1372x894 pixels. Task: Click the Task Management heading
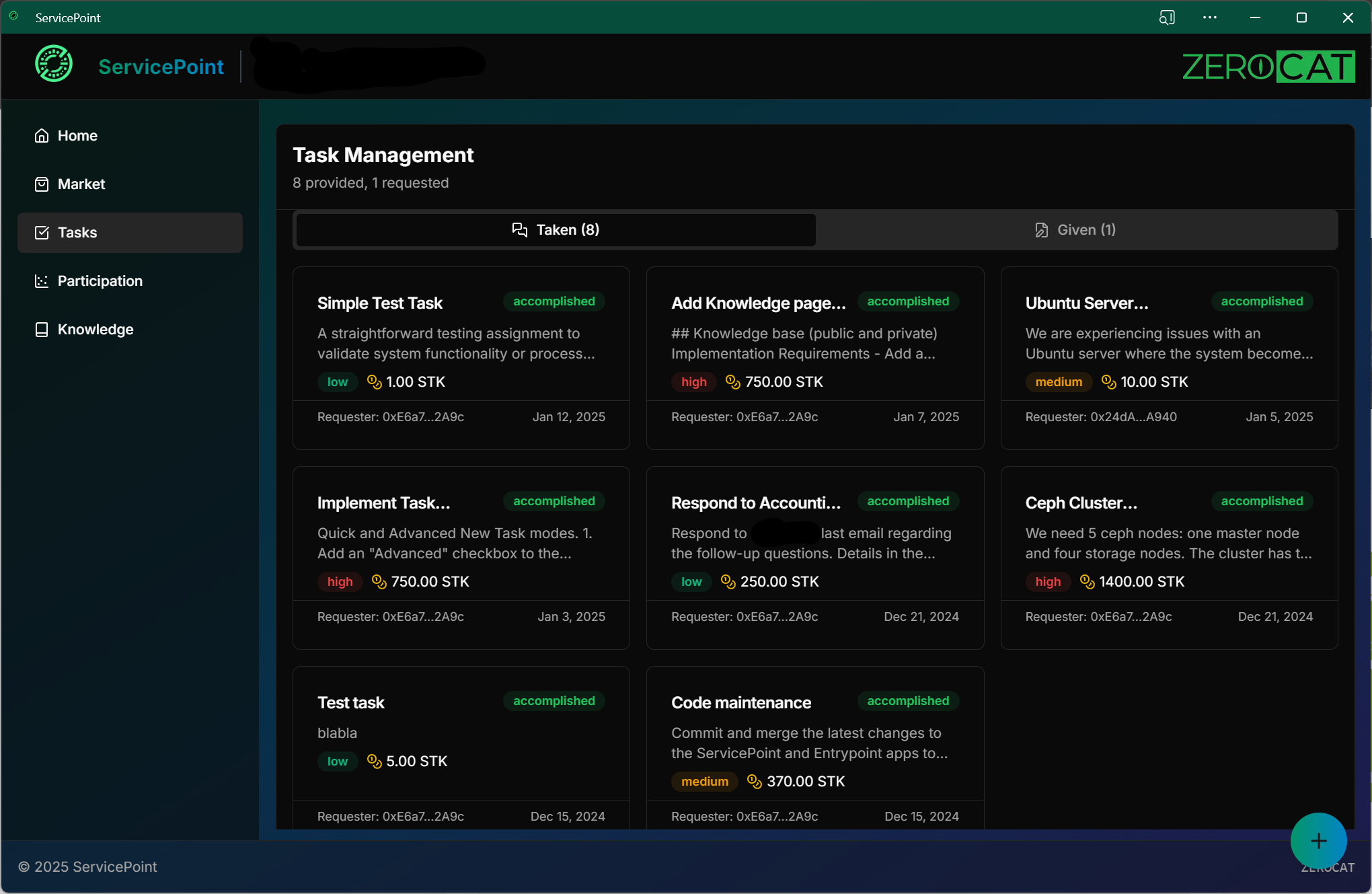click(x=383, y=155)
